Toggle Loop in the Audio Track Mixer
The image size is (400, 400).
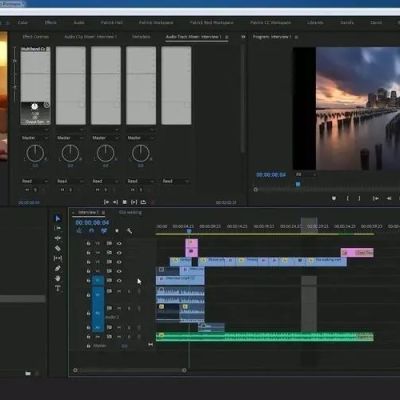(x=143, y=202)
